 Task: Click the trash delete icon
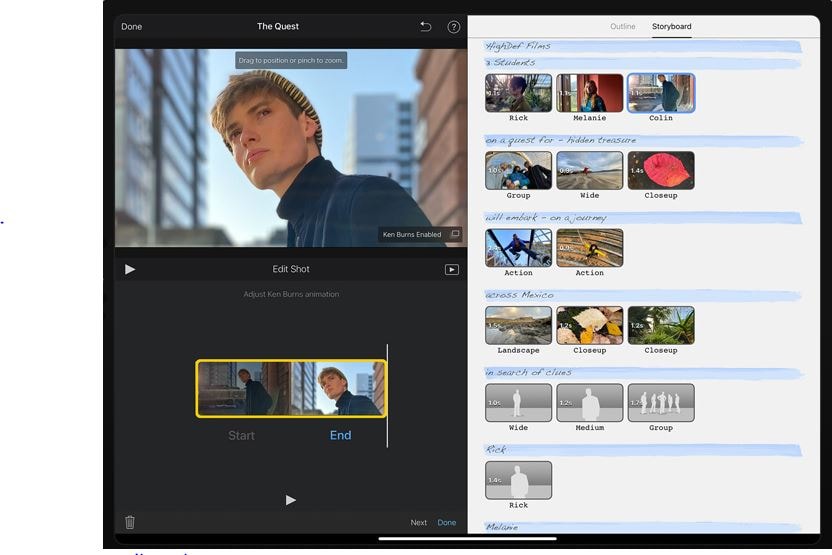(130, 522)
